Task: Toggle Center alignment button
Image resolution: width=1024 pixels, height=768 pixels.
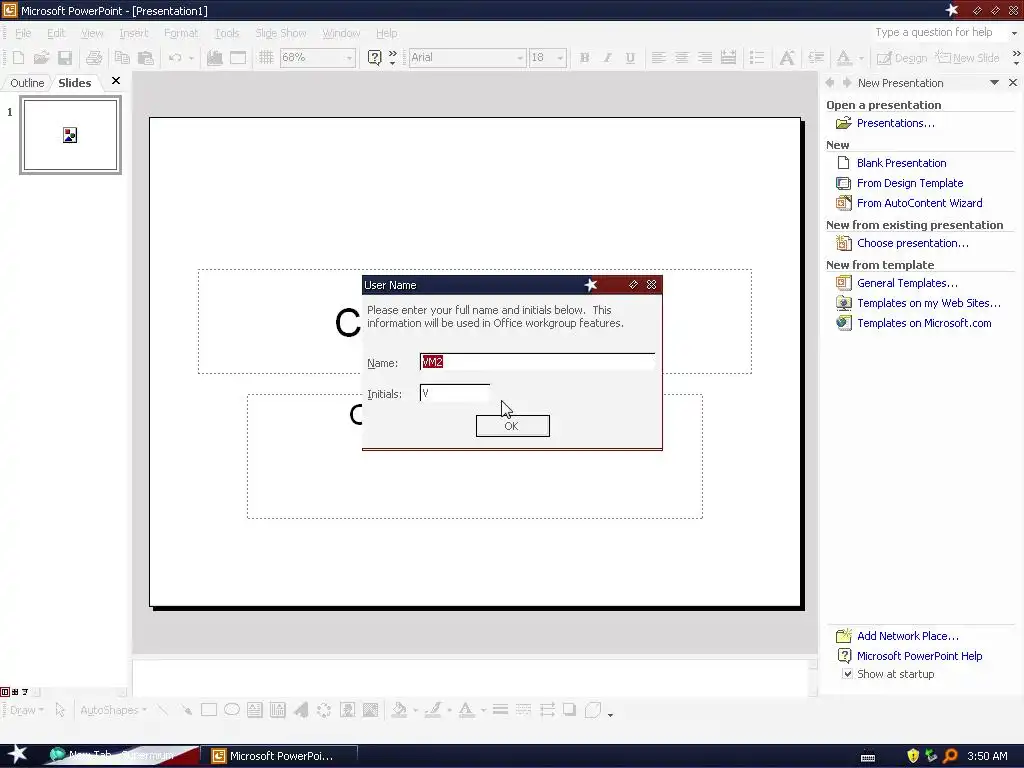Action: 682,57
